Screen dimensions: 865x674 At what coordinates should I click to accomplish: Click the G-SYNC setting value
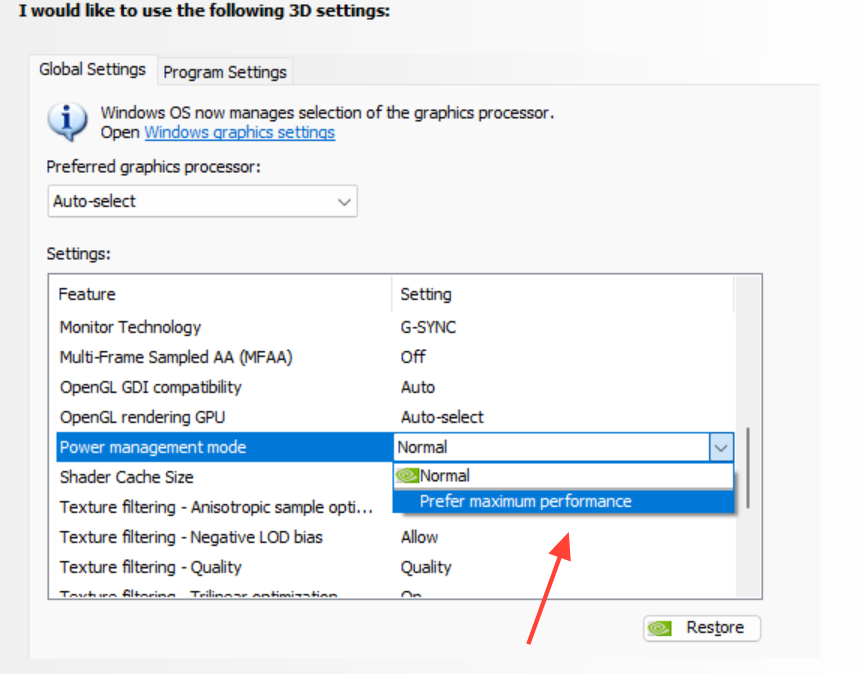click(x=428, y=327)
